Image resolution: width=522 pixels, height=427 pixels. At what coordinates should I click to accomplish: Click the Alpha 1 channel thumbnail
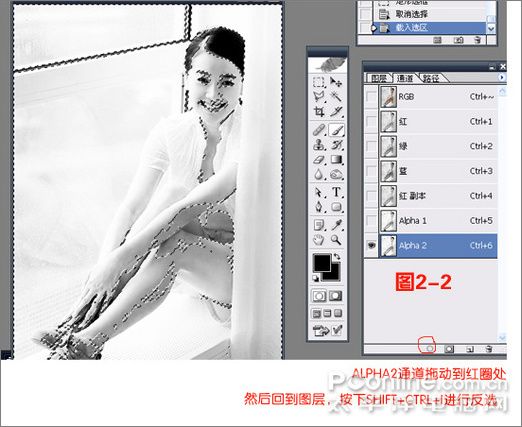tap(388, 221)
